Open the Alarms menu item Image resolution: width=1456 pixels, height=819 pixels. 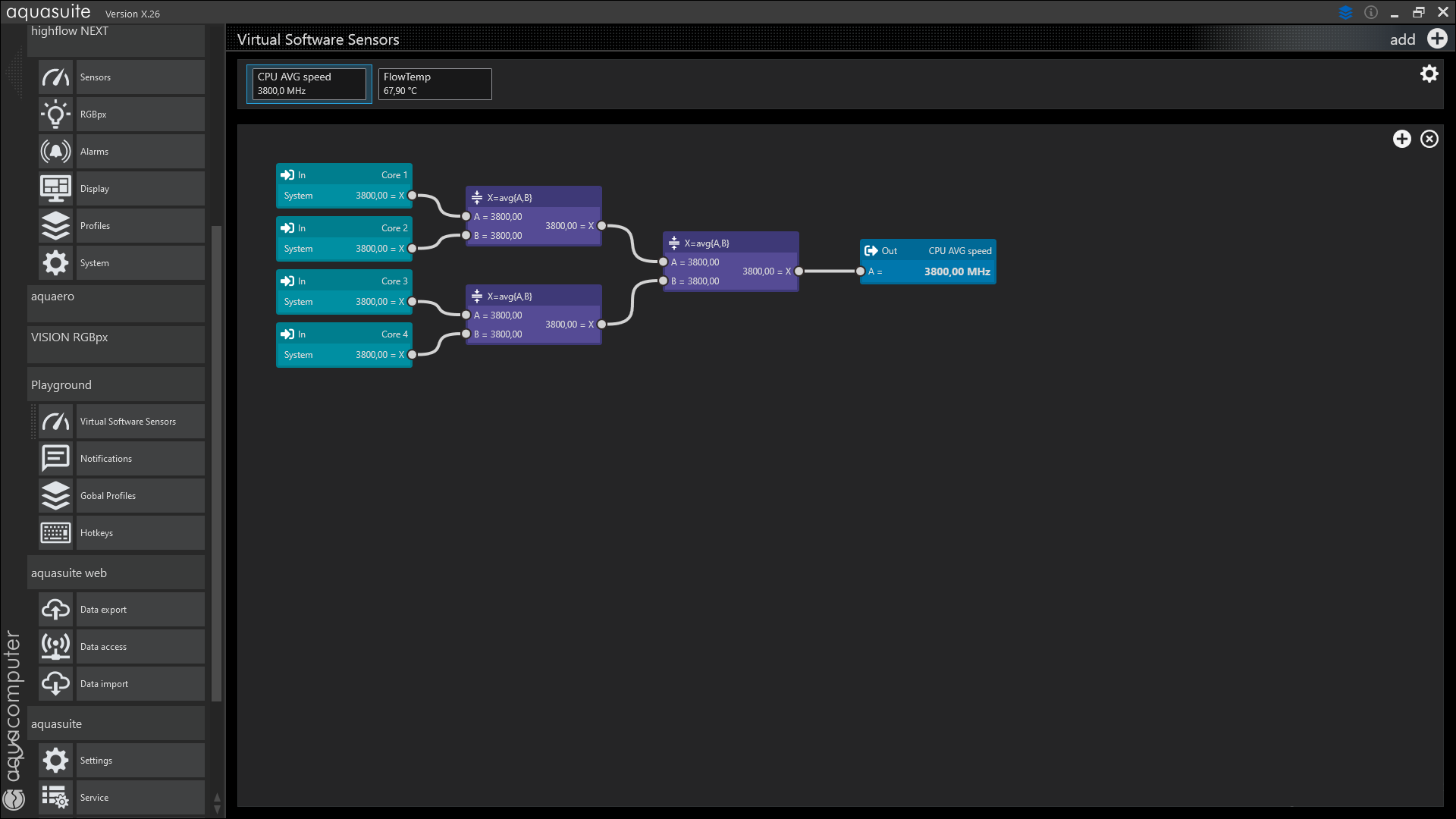pyautogui.click(x=140, y=152)
